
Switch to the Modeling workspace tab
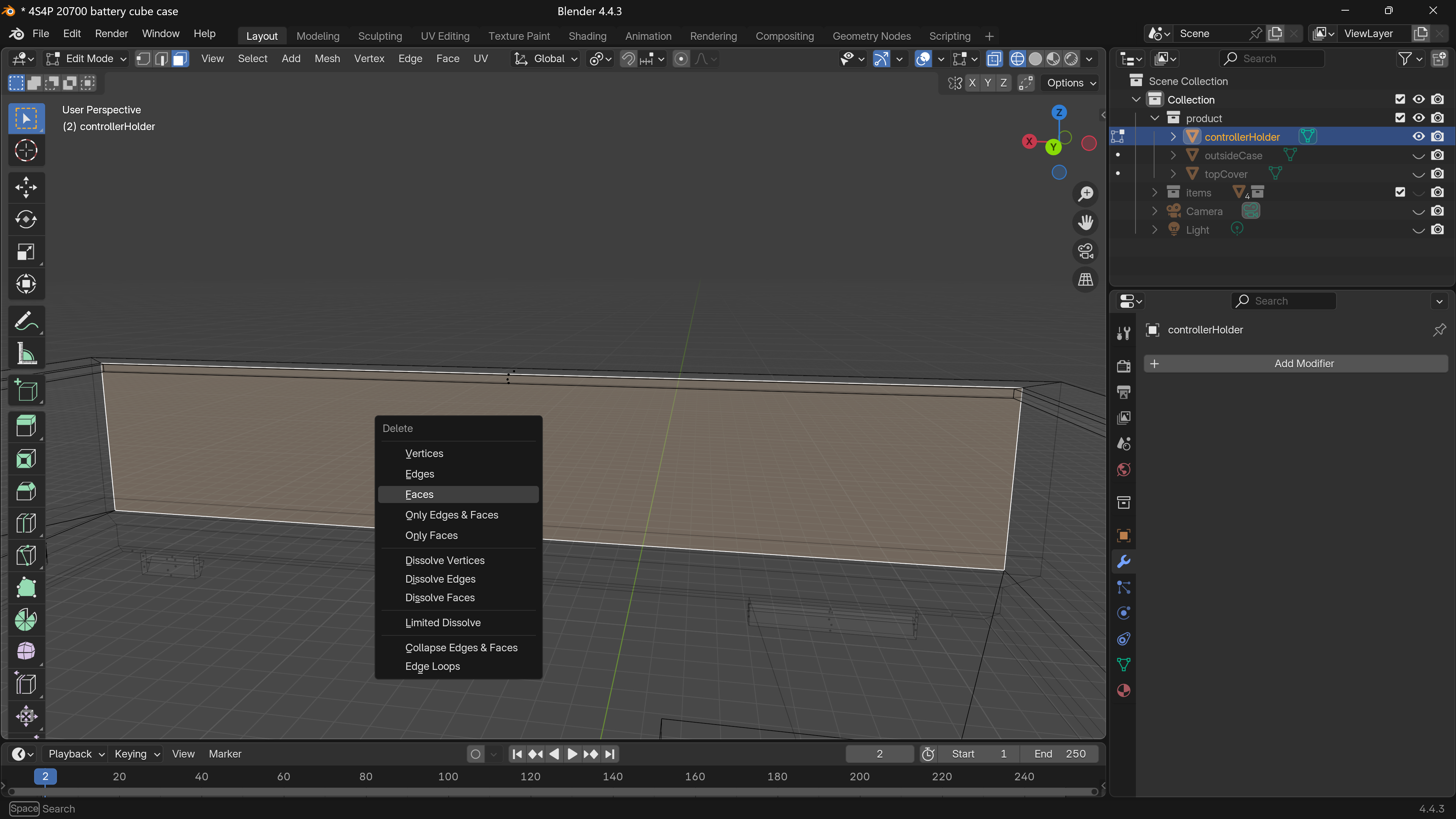pos(318,36)
